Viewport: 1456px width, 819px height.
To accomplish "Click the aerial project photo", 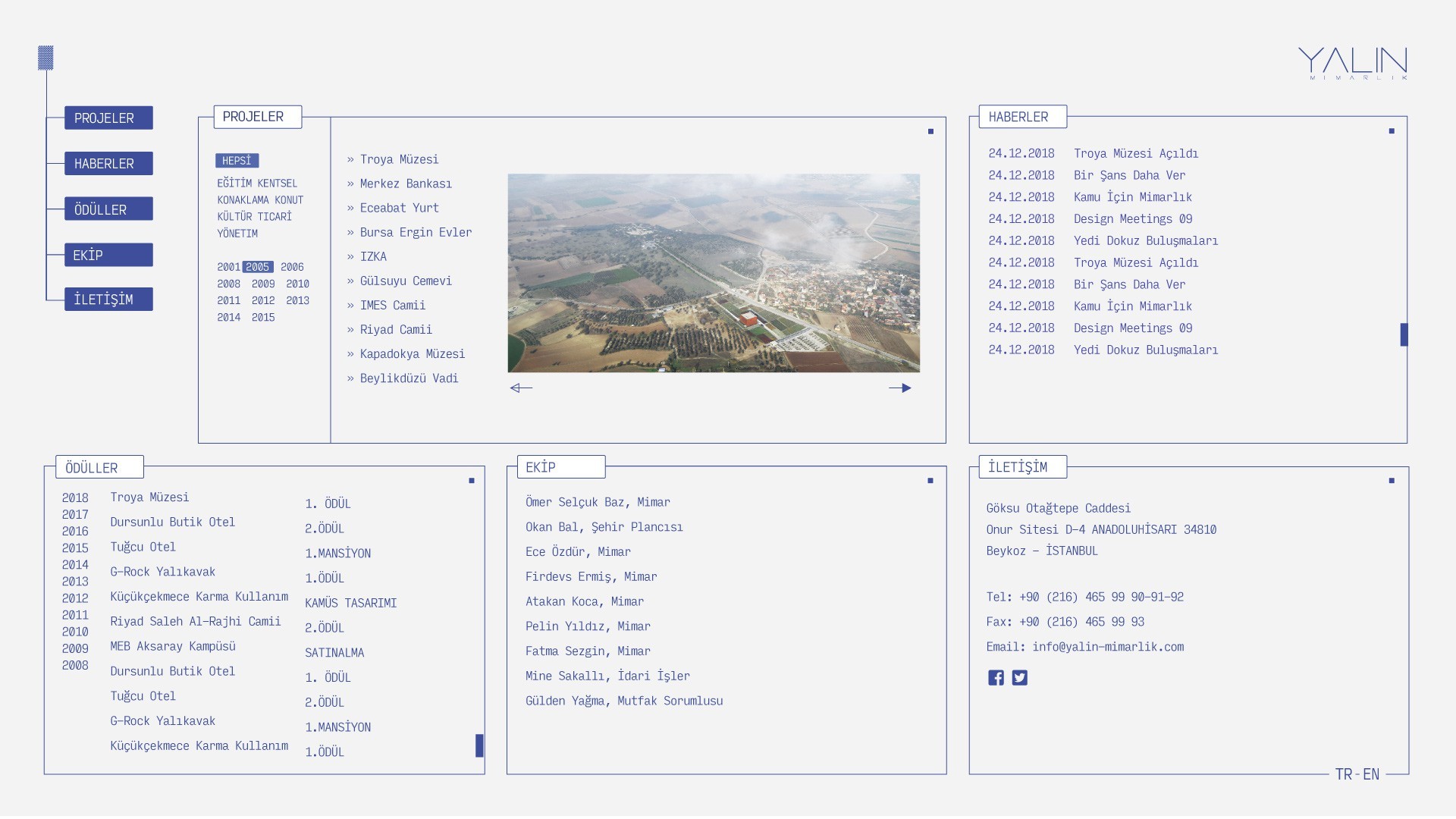I will 713,273.
